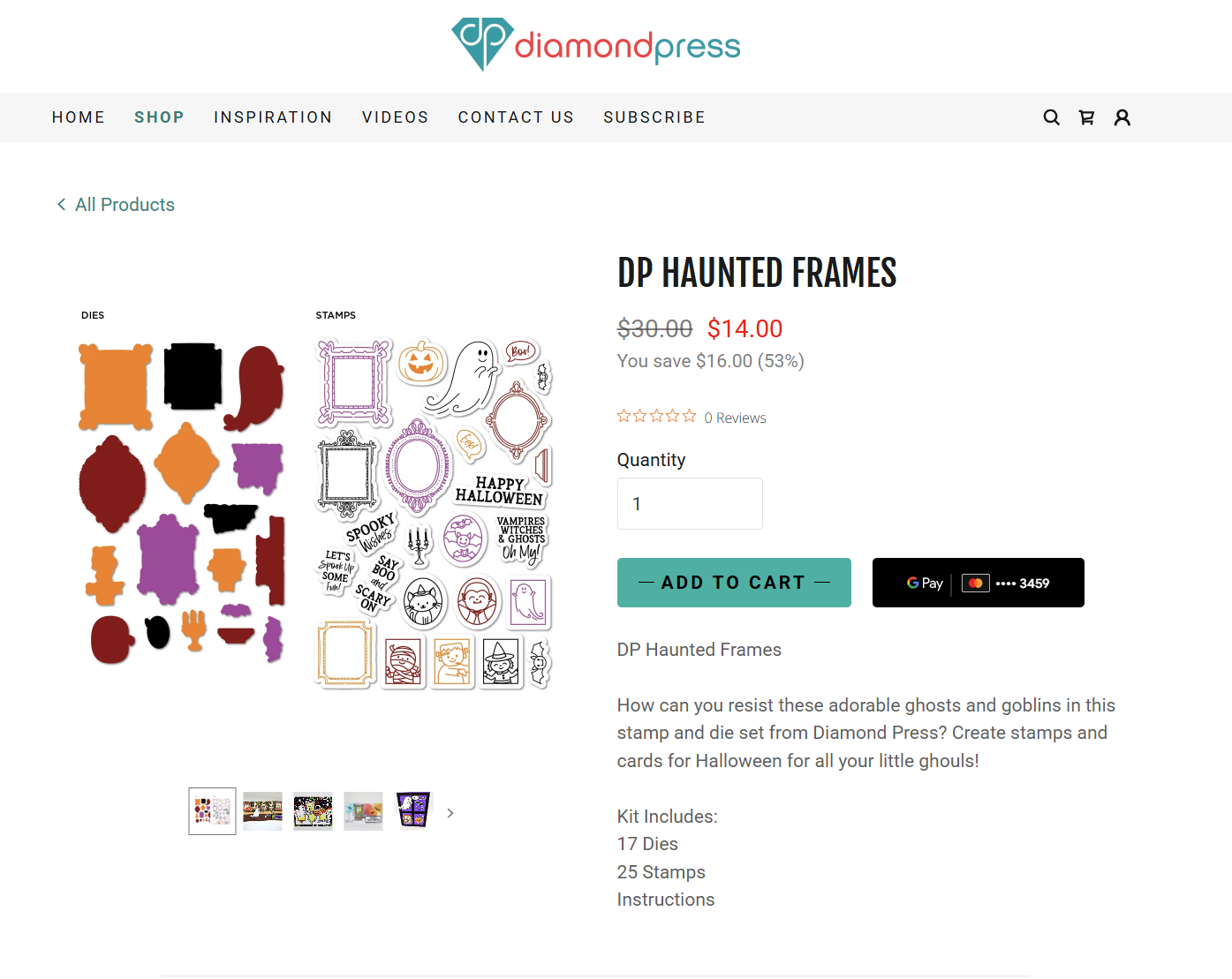
Task: Open the search icon
Action: click(1051, 117)
